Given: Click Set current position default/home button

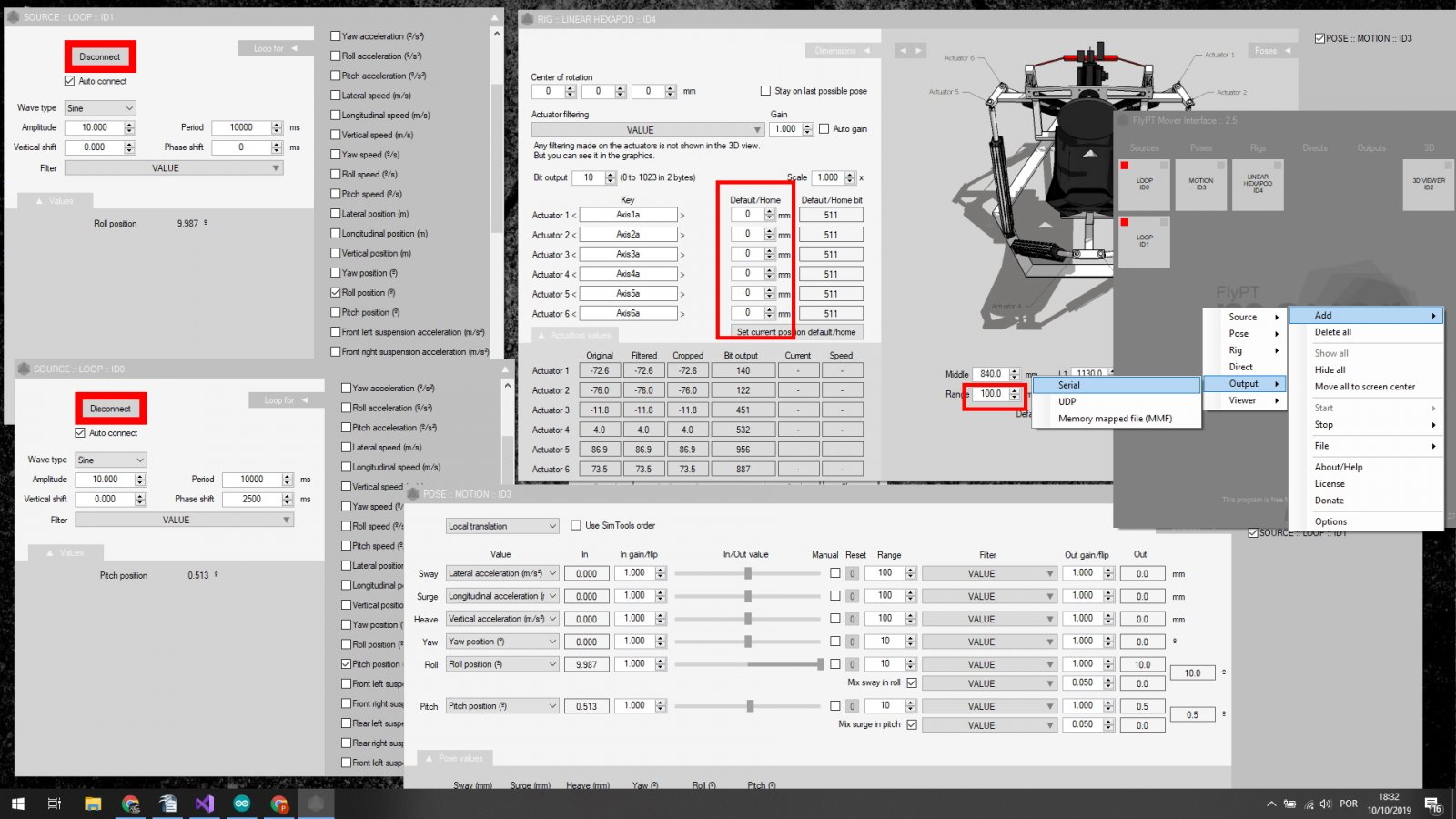Looking at the screenshot, I should (x=796, y=332).
